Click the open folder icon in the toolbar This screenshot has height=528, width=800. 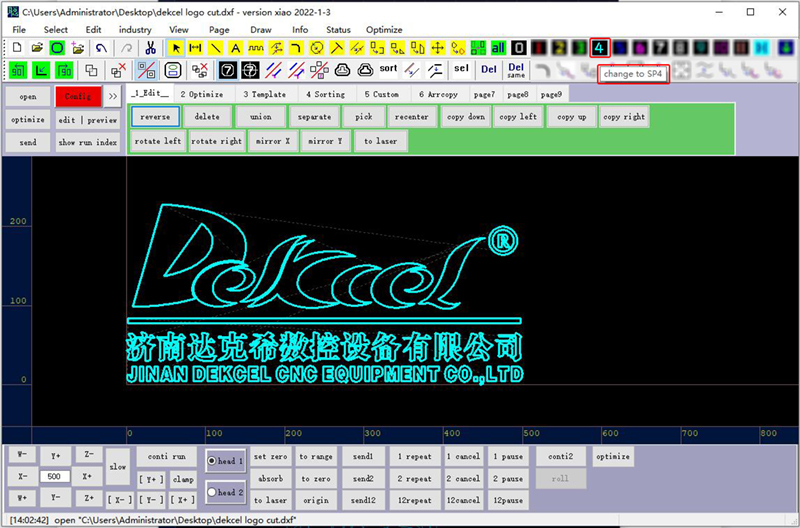pos(37,48)
